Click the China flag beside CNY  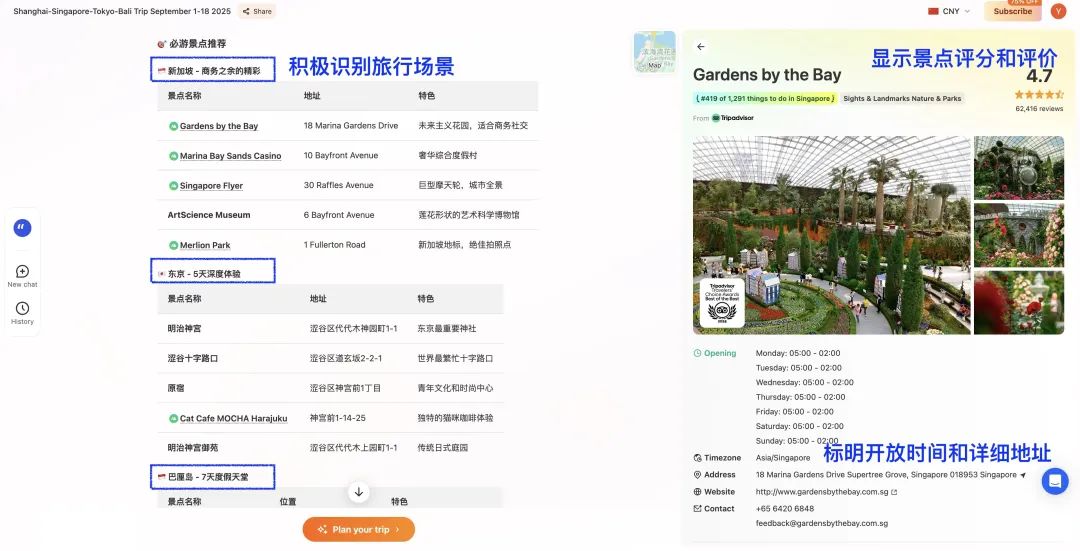(933, 11)
